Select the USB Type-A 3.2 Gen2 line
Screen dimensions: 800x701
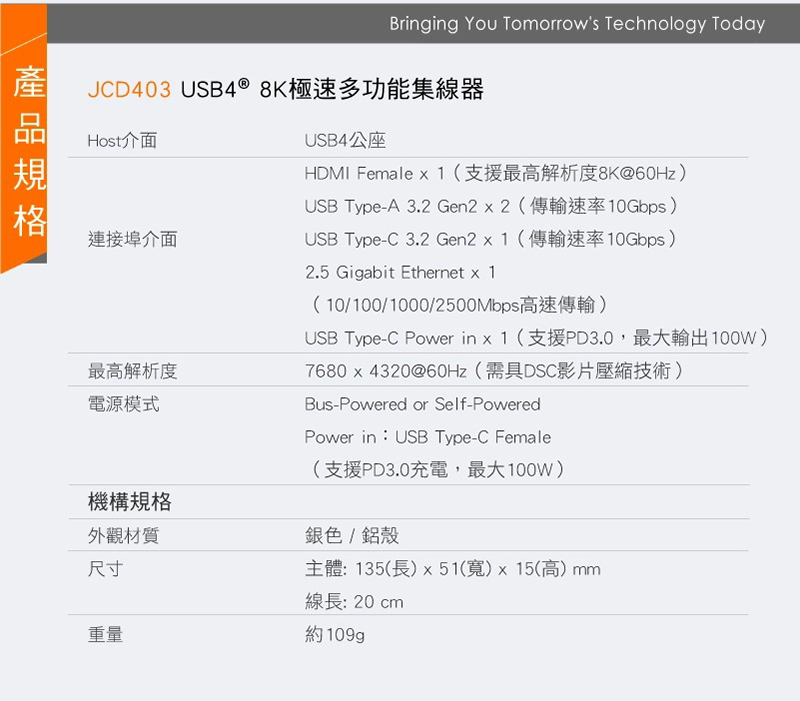(492, 207)
